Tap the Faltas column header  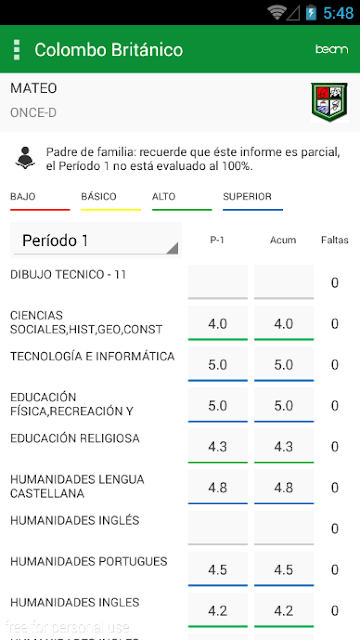[335, 240]
